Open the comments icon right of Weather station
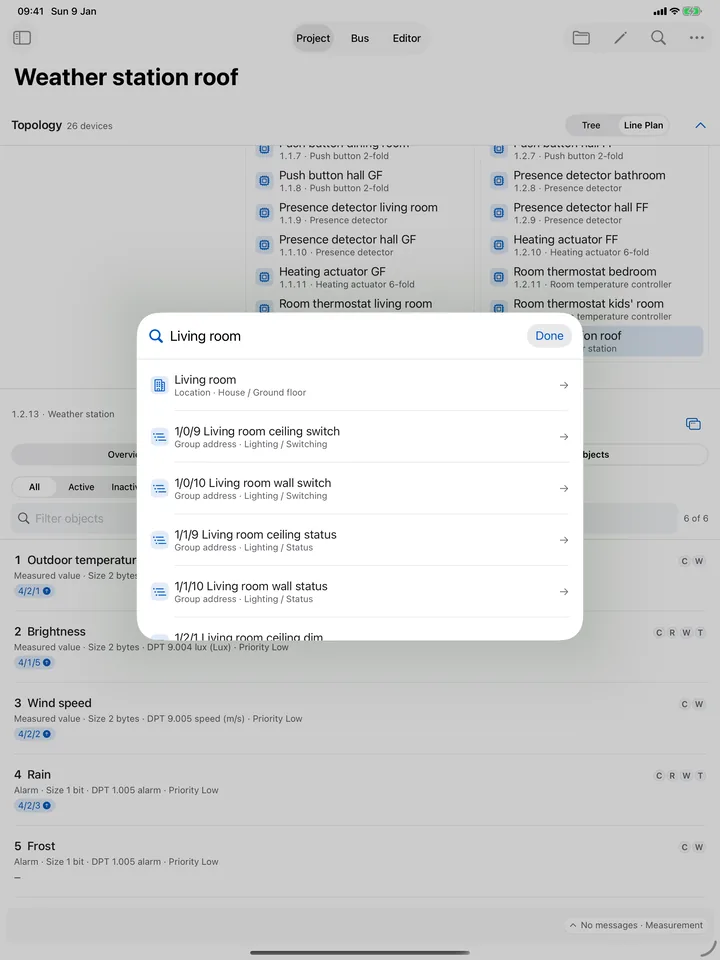Viewport: 720px width, 960px height. click(693, 424)
